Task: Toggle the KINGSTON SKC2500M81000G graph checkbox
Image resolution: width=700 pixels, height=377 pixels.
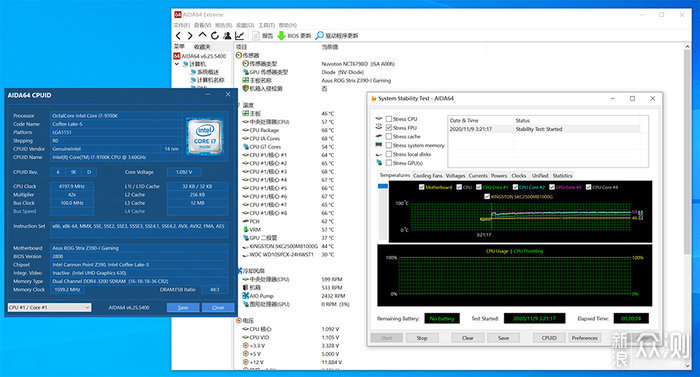Action: pos(487,197)
